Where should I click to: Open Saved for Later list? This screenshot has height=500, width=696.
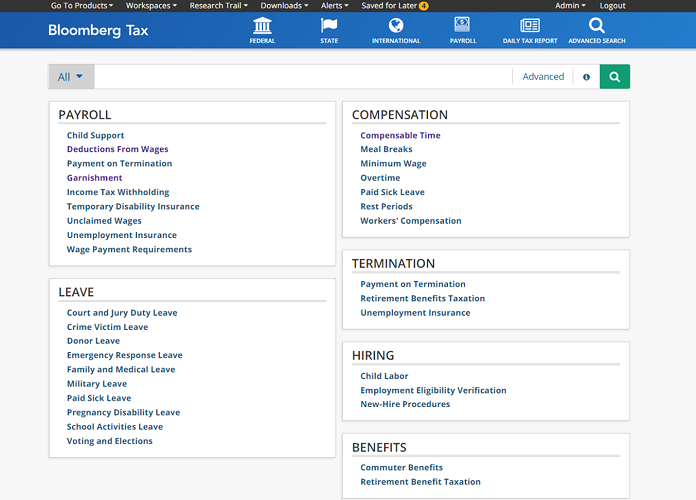click(x=394, y=6)
